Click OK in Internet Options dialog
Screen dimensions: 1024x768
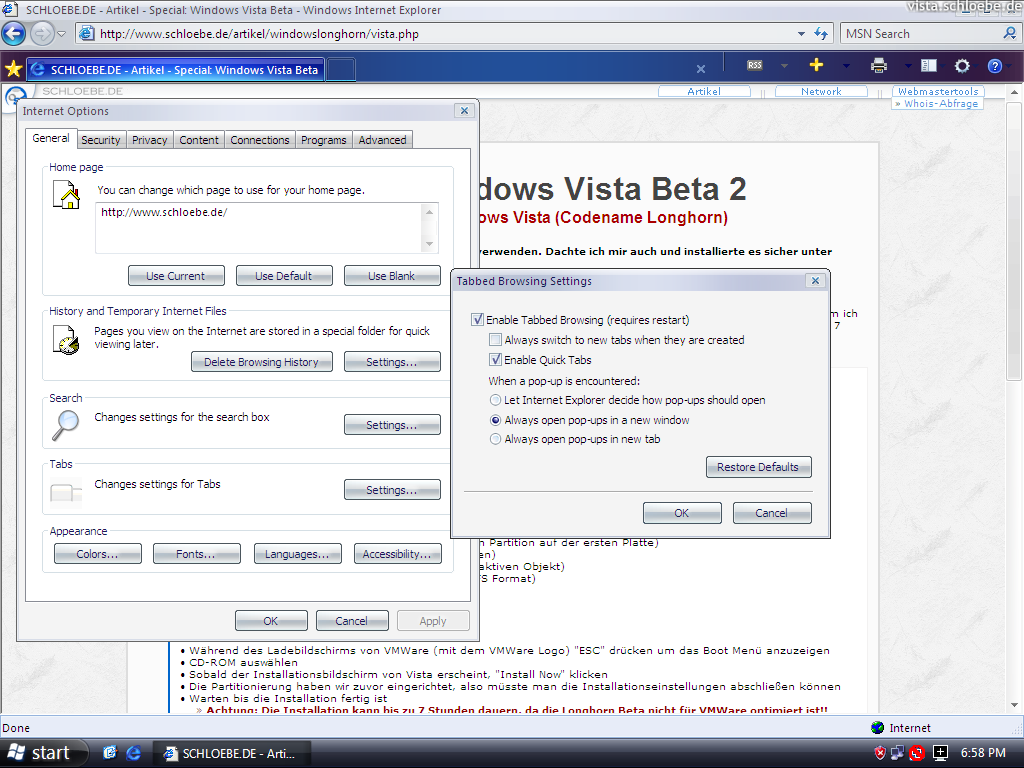(271, 620)
